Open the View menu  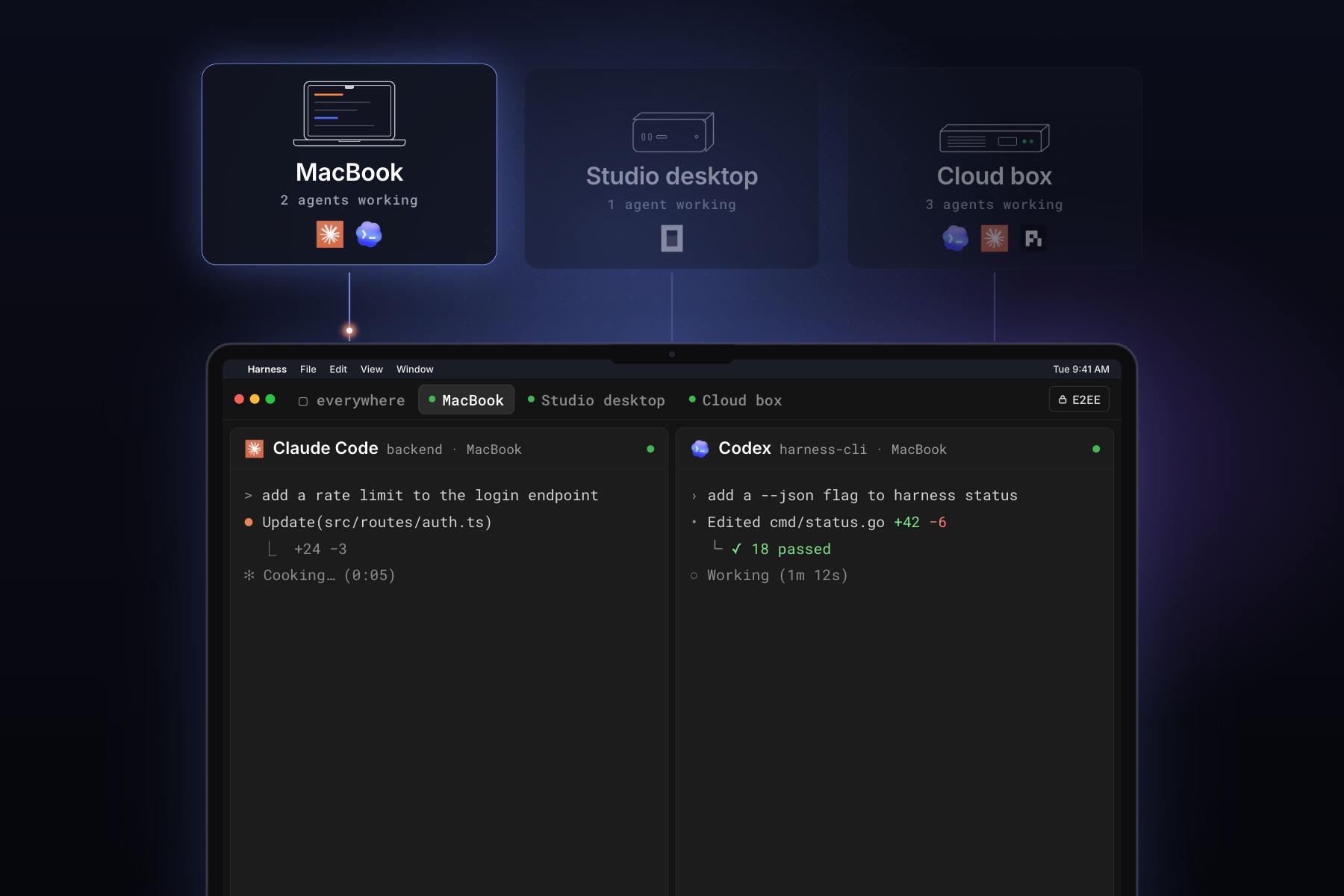click(372, 369)
